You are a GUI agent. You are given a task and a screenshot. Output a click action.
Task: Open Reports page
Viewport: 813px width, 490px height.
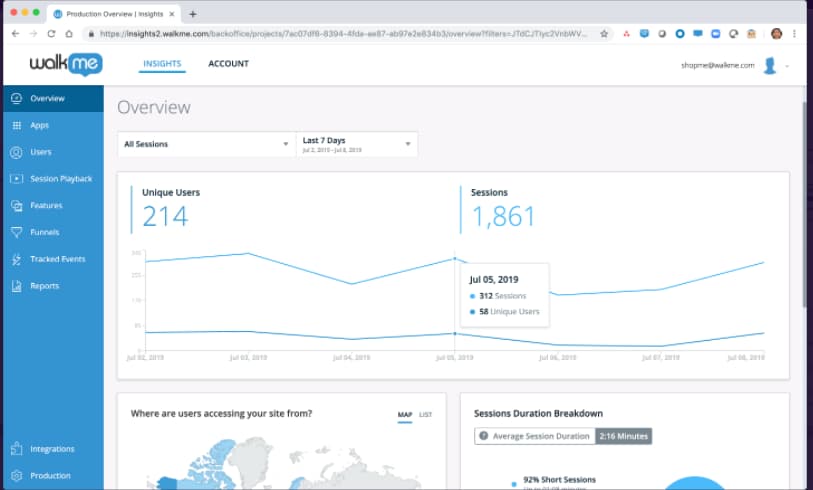45,286
